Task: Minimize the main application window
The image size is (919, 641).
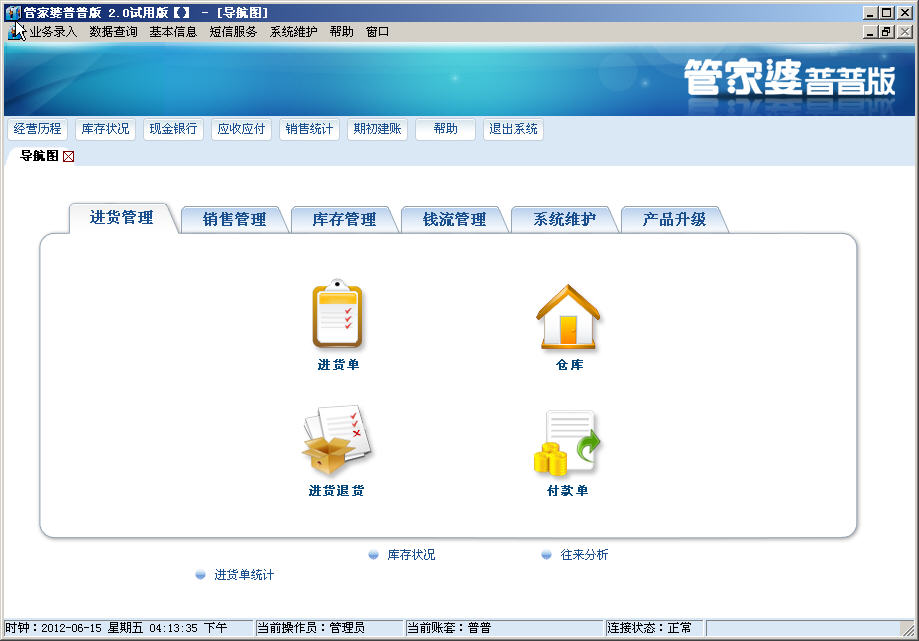Action: point(870,12)
